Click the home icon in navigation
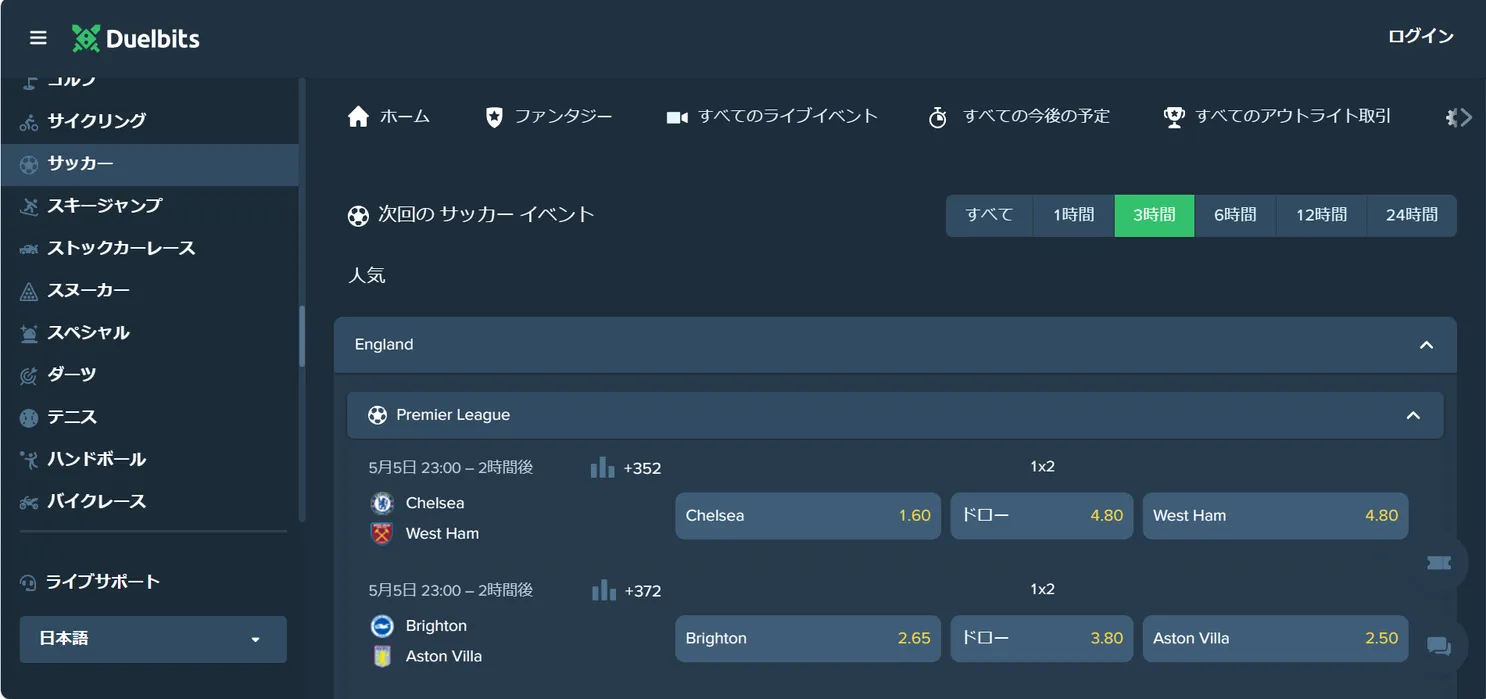 click(358, 117)
